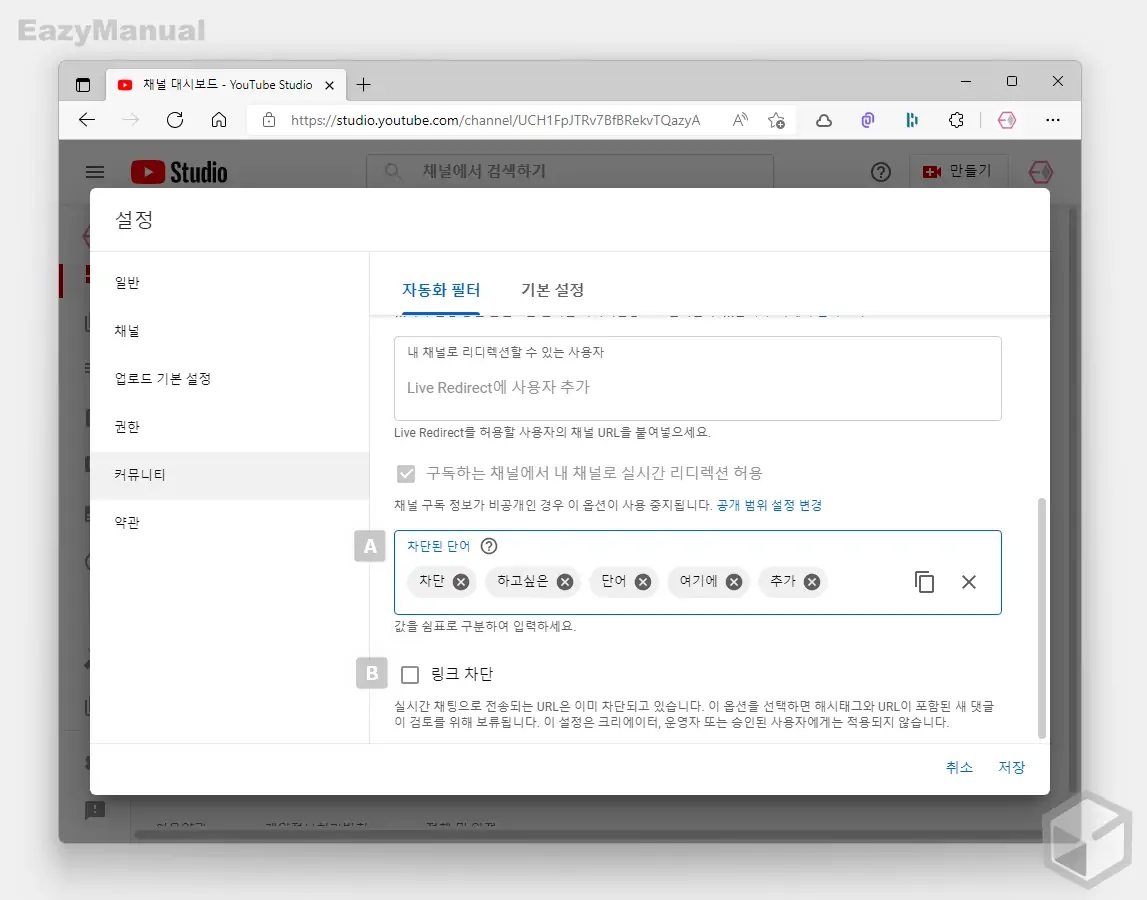Image resolution: width=1147 pixels, height=900 pixels.
Task: Open YouTube Studio help
Action: pyautogui.click(x=880, y=172)
